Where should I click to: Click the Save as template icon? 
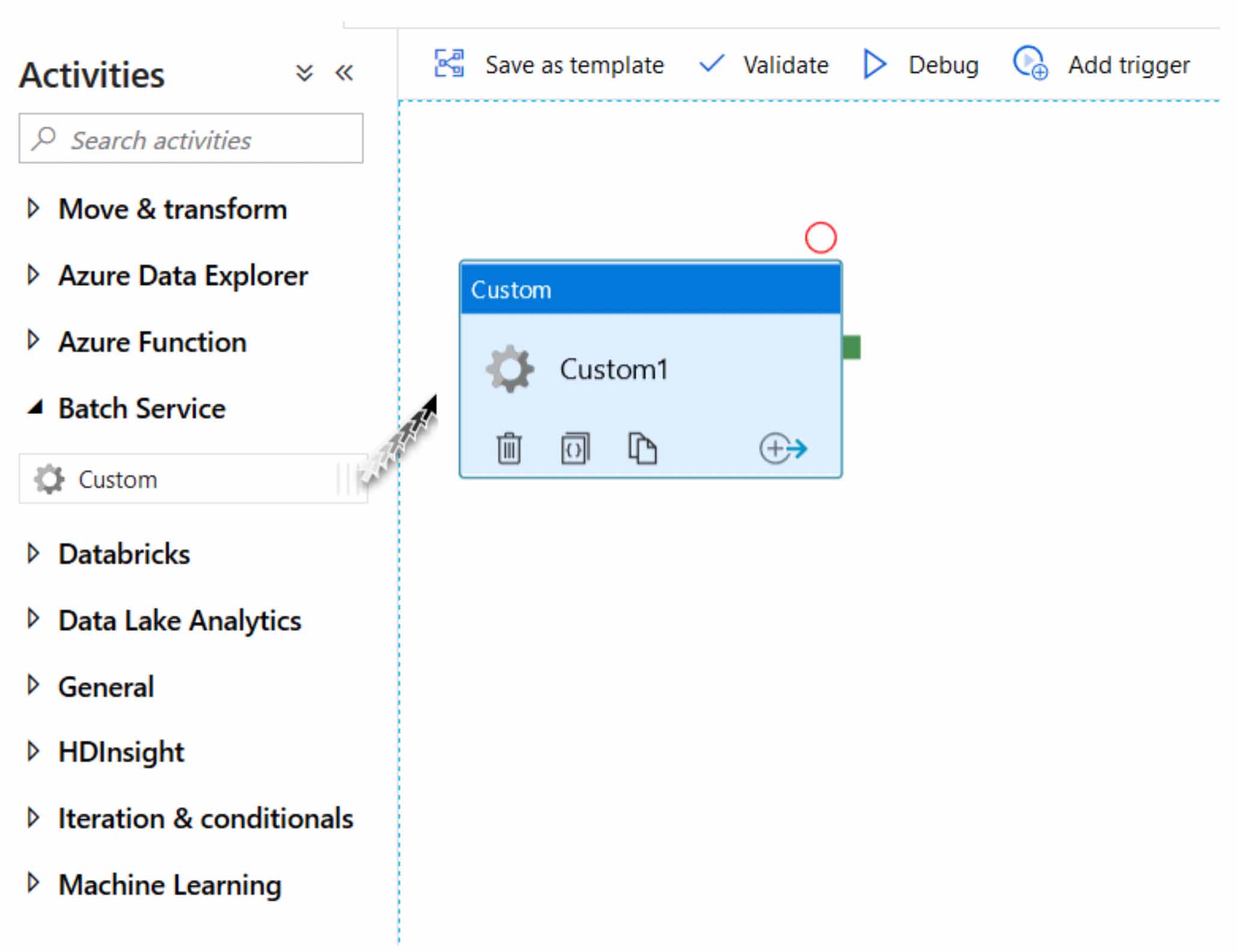pyautogui.click(x=449, y=64)
